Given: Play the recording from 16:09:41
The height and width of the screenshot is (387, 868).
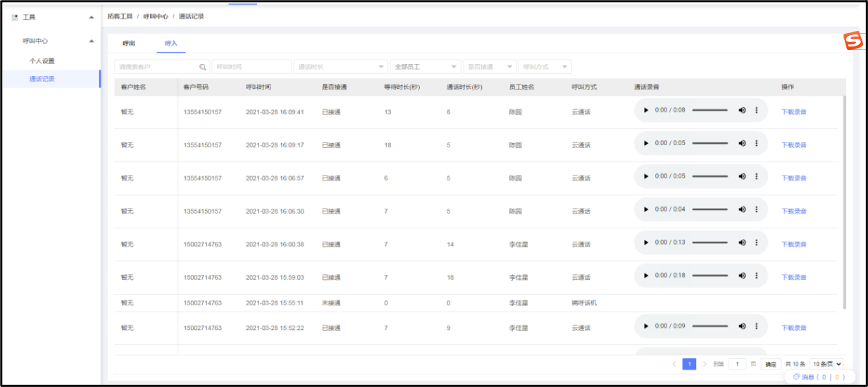Looking at the screenshot, I should [x=645, y=110].
